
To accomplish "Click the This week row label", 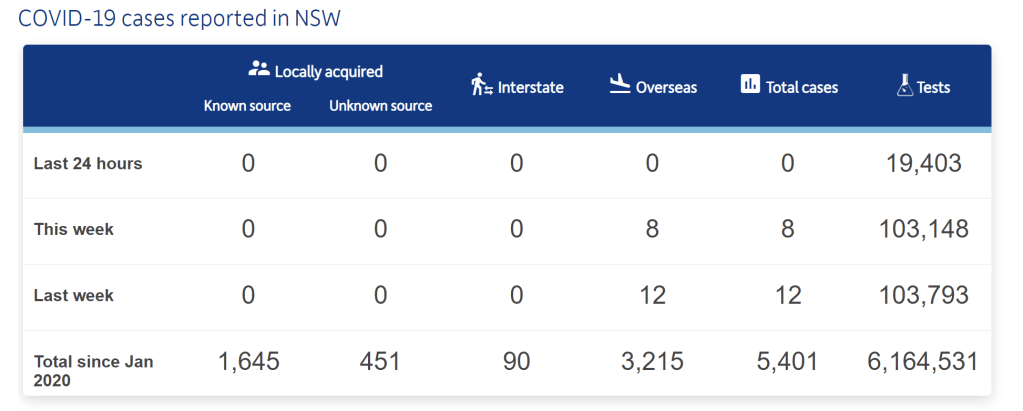I will tap(74, 229).
